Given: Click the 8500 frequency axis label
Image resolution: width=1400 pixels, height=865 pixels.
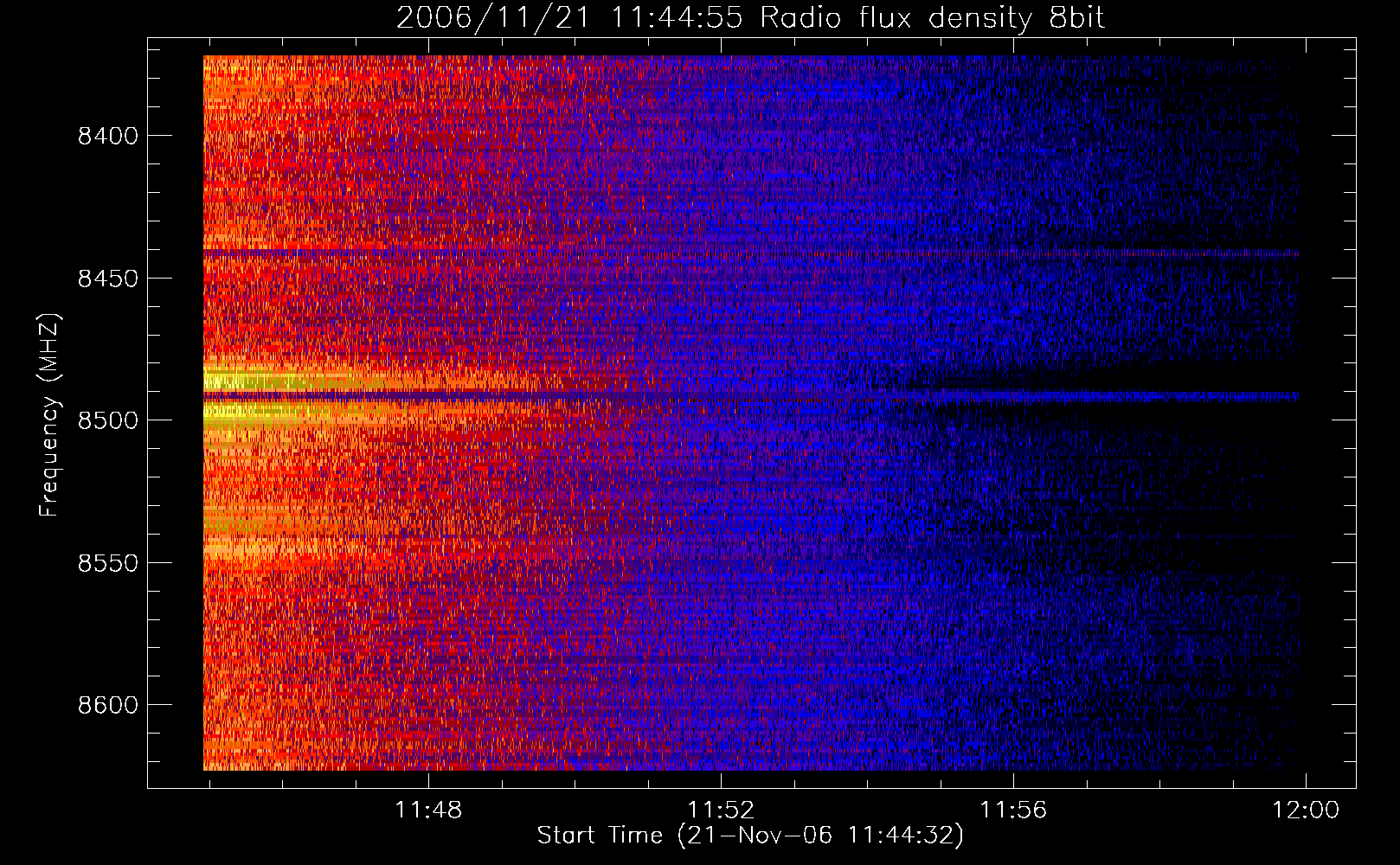Looking at the screenshot, I should (108, 420).
